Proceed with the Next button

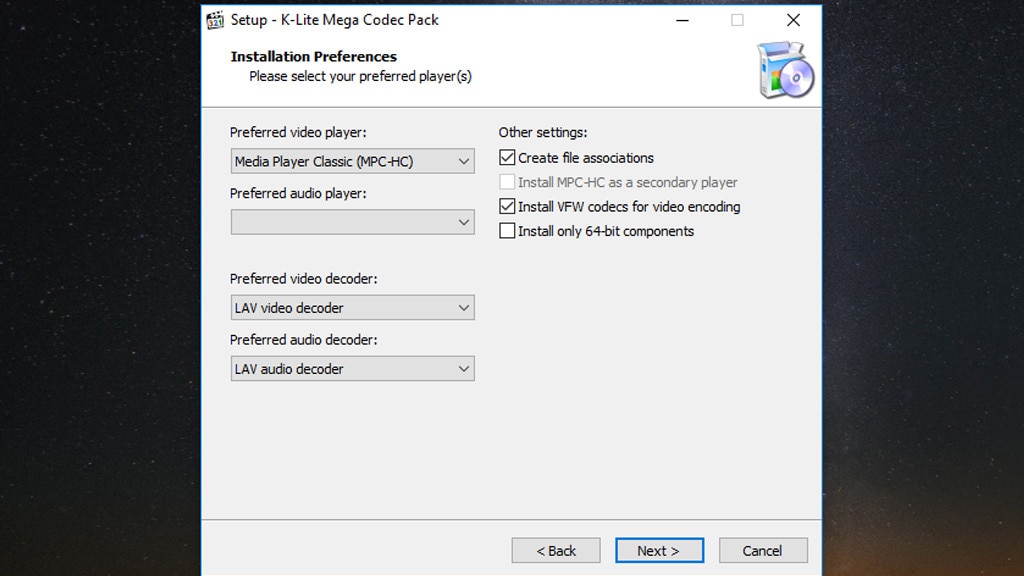pos(660,551)
